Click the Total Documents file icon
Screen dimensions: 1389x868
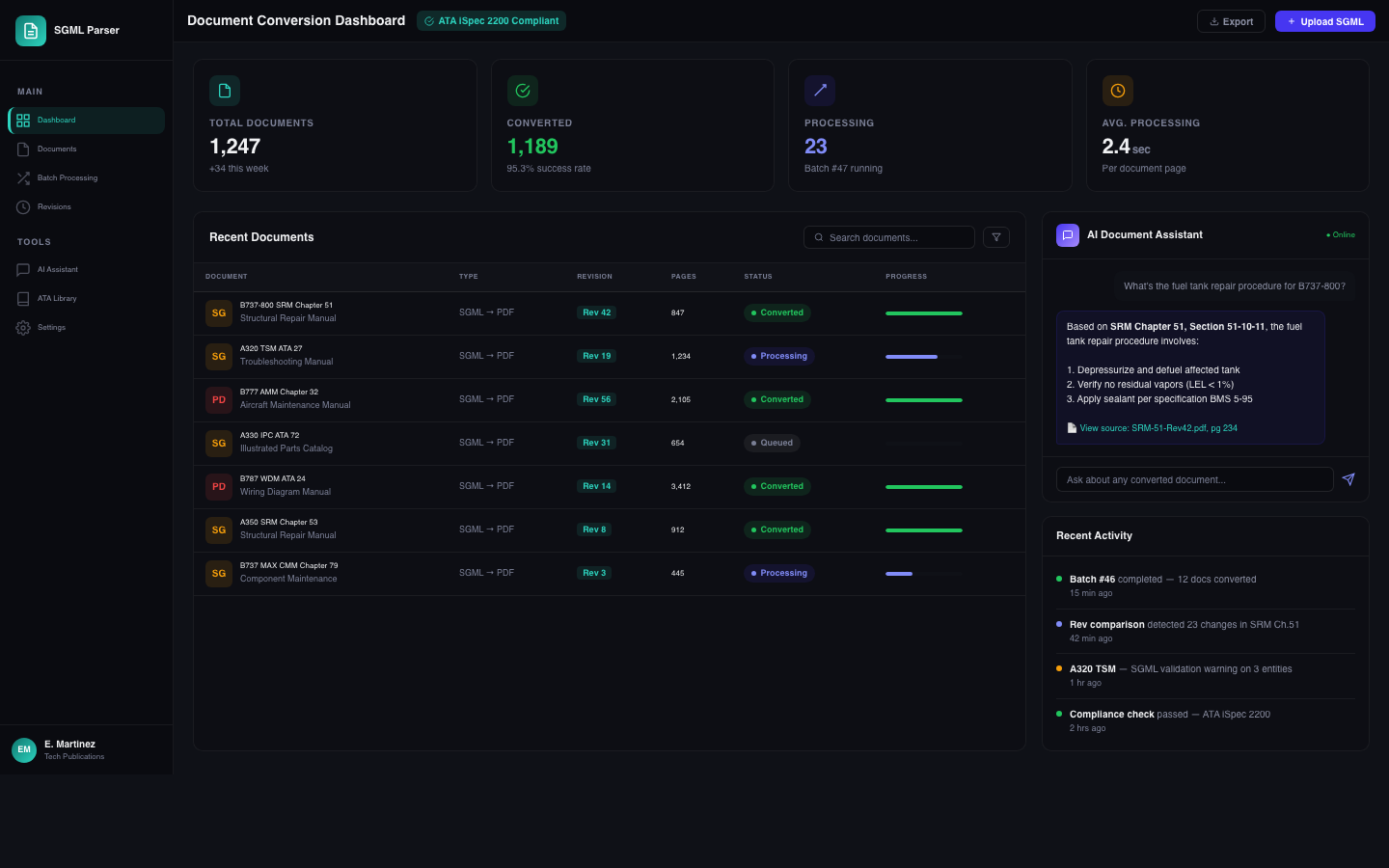tap(225, 91)
